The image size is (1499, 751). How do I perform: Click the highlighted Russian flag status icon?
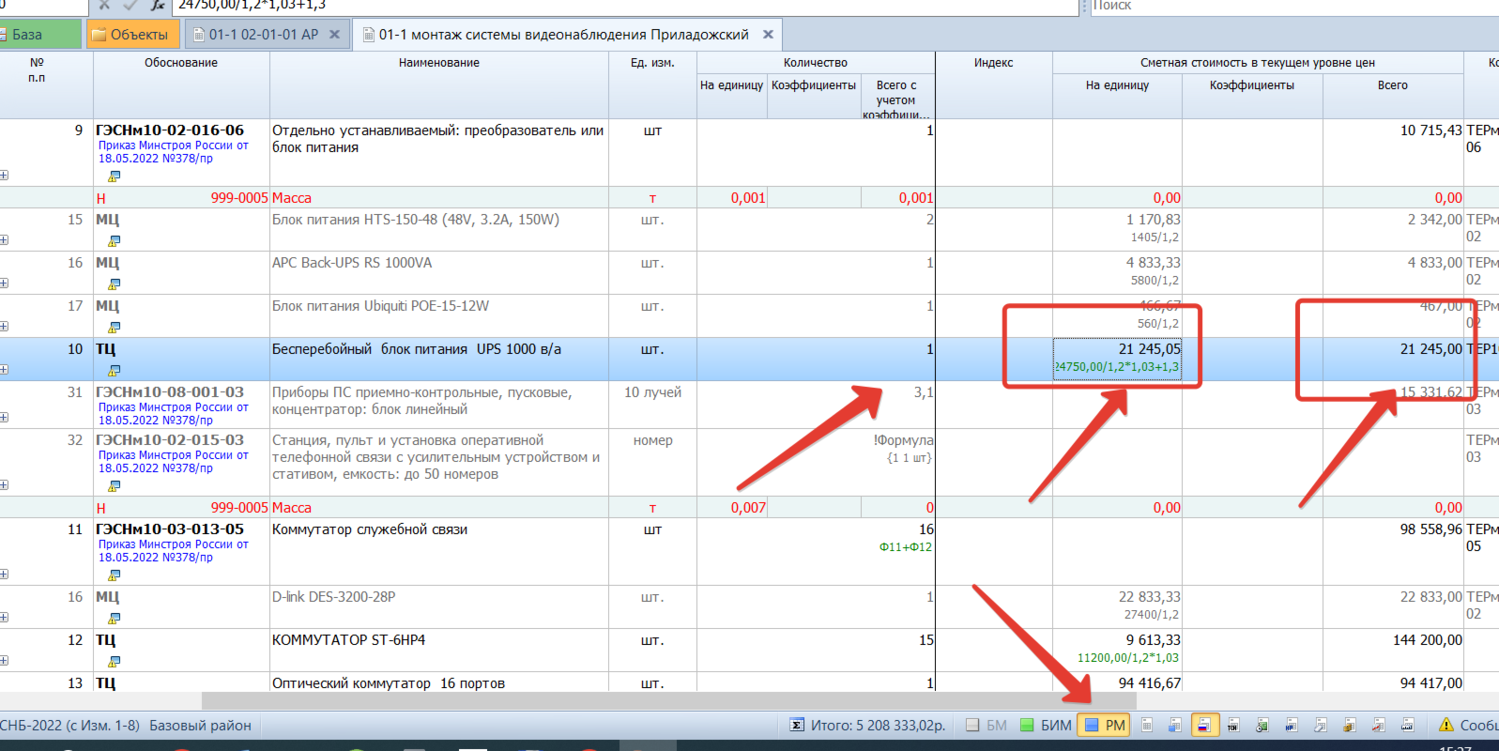pos(1205,725)
